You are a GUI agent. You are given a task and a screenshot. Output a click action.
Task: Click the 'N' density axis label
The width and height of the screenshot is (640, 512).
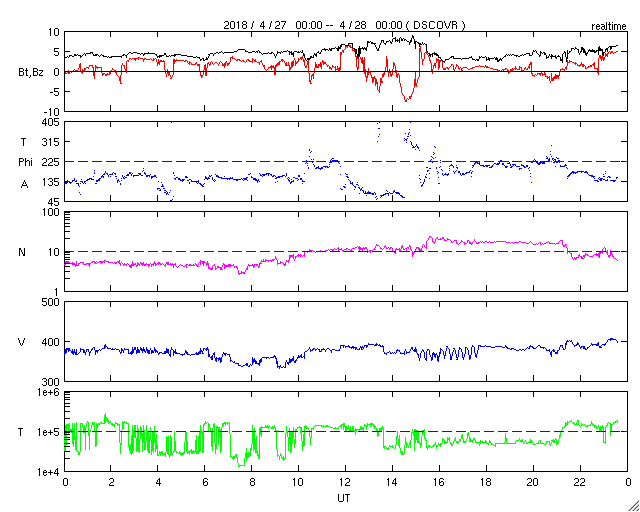pyautogui.click(x=22, y=252)
